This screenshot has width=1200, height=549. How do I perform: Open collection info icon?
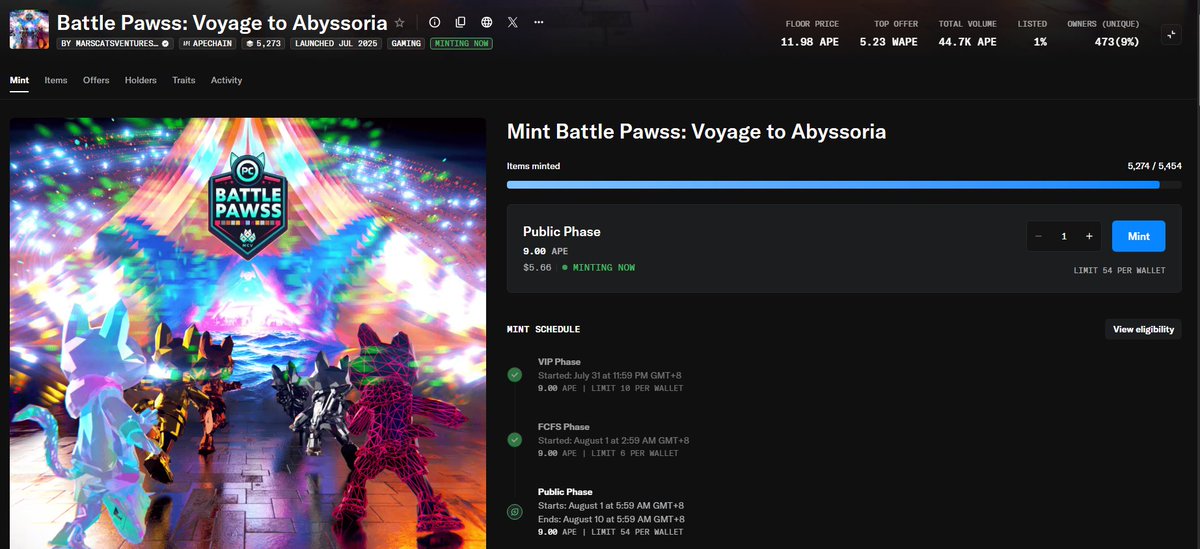click(x=434, y=22)
